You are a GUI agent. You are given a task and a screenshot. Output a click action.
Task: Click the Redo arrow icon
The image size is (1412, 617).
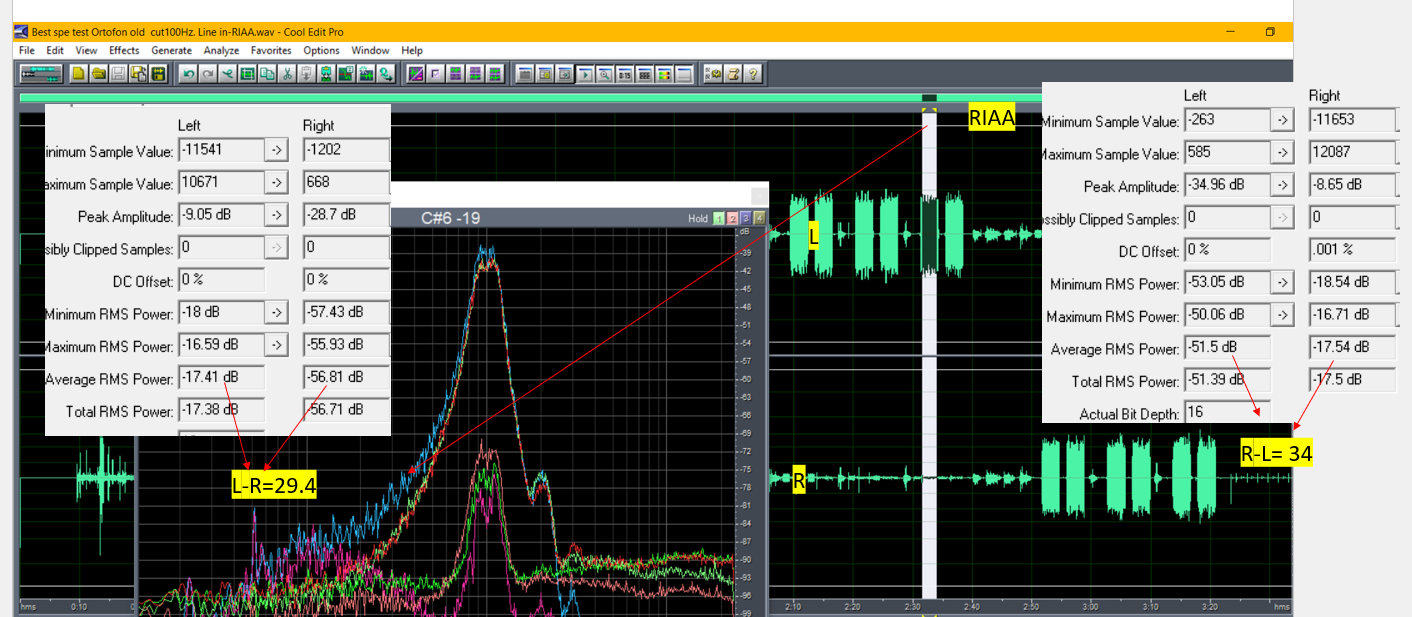pyautogui.click(x=207, y=73)
